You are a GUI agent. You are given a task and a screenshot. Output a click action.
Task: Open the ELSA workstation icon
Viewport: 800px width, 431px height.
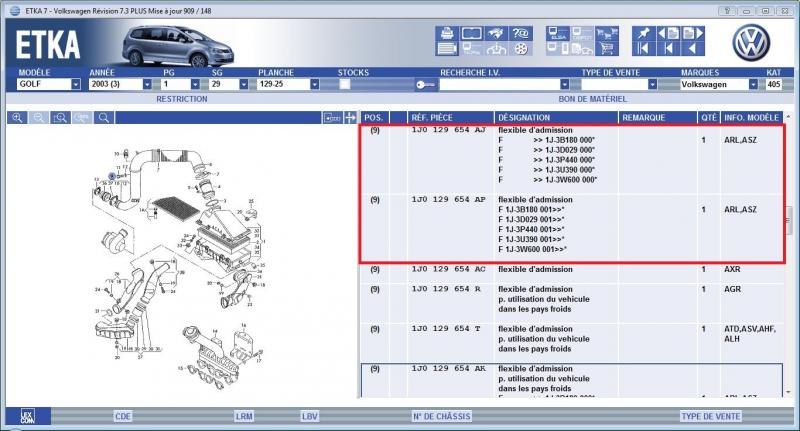(558, 34)
